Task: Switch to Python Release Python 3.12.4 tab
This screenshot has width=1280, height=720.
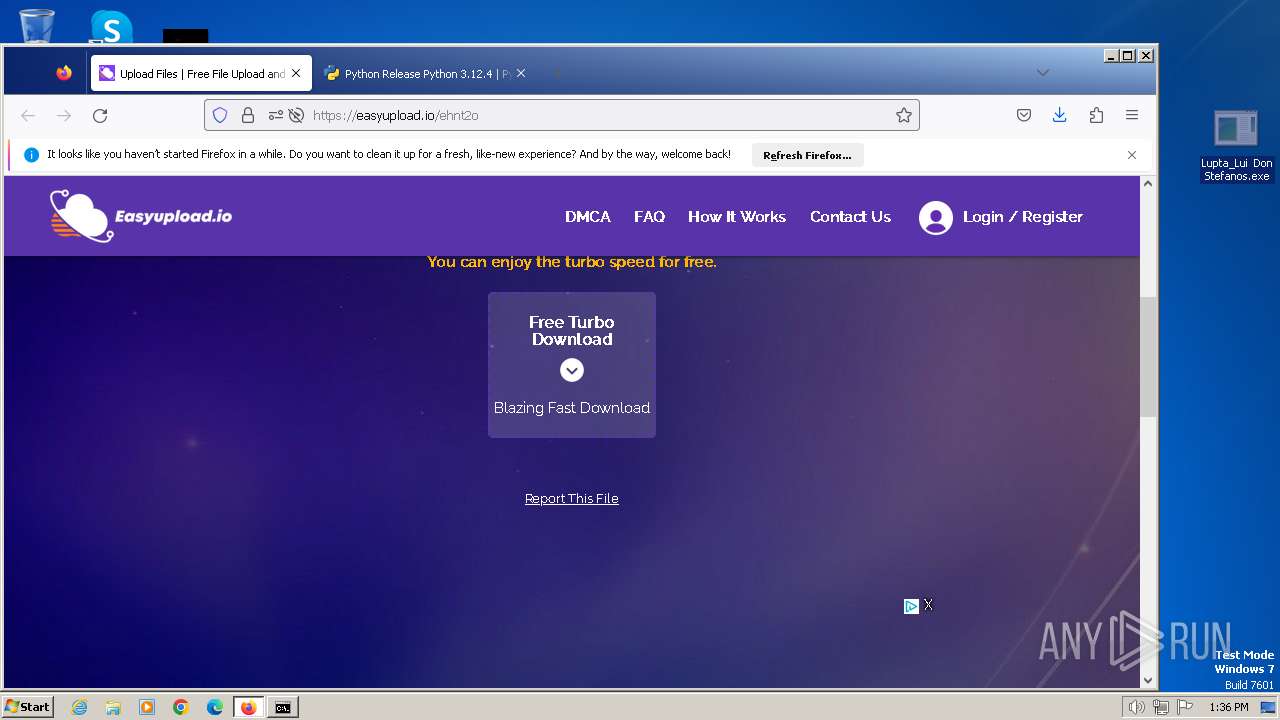Action: (x=425, y=73)
